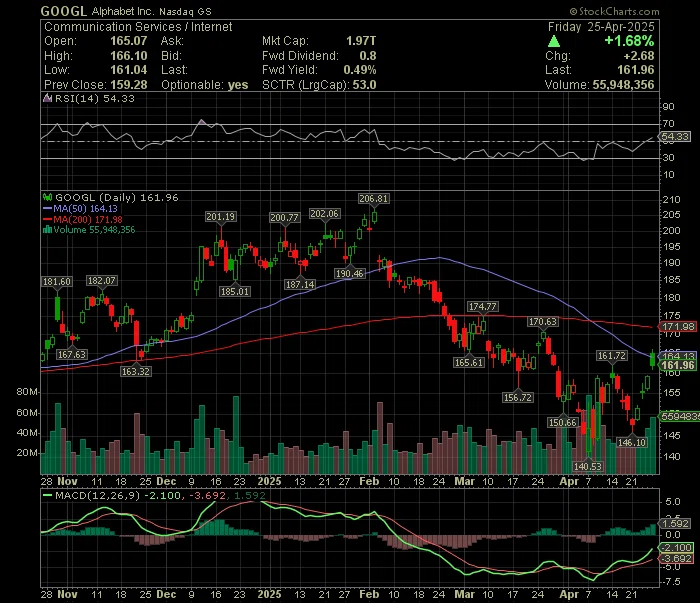This screenshot has height=603, width=700.
Task: Click the low price label '185.01'
Action: coord(235,291)
